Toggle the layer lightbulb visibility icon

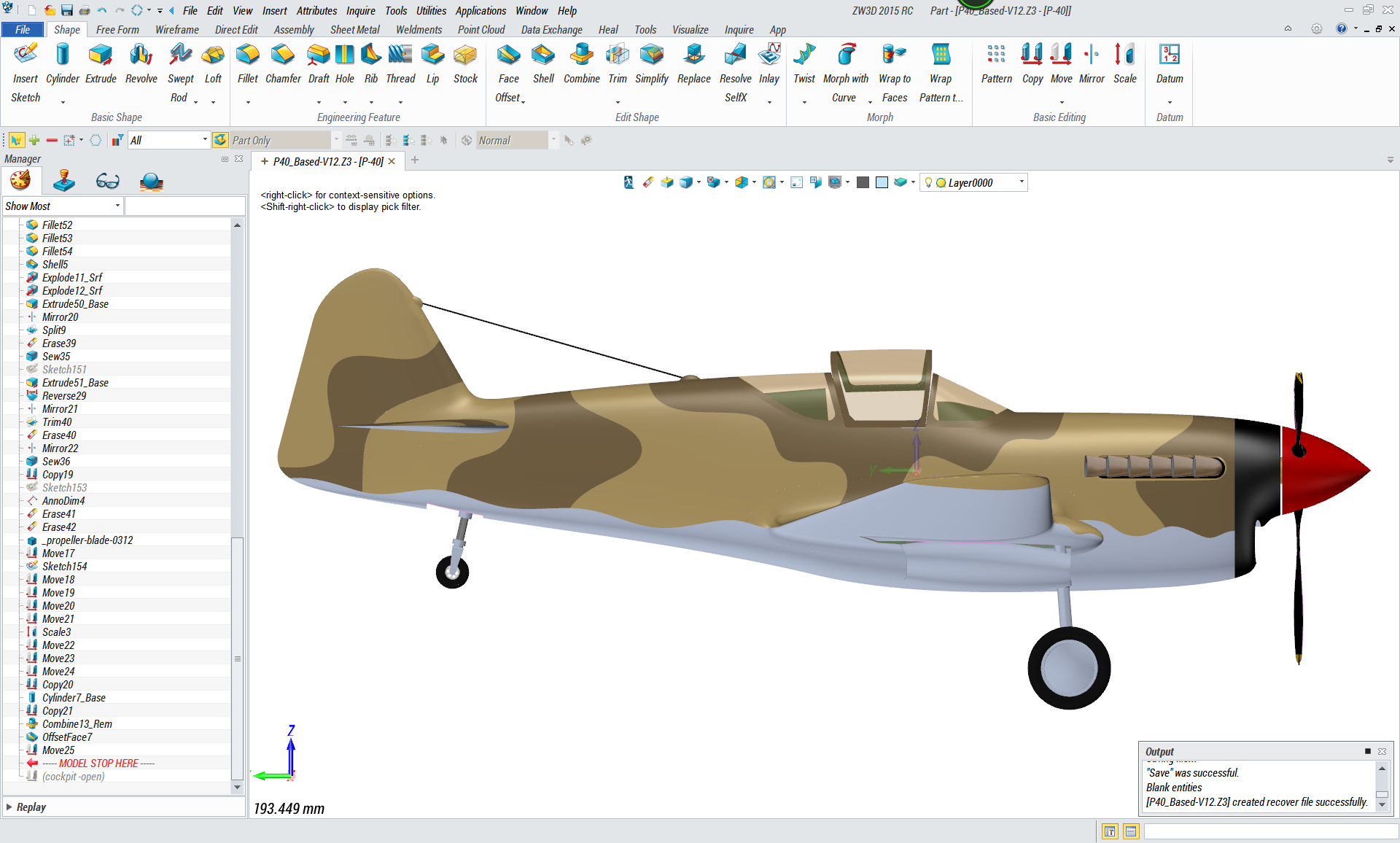[x=928, y=182]
